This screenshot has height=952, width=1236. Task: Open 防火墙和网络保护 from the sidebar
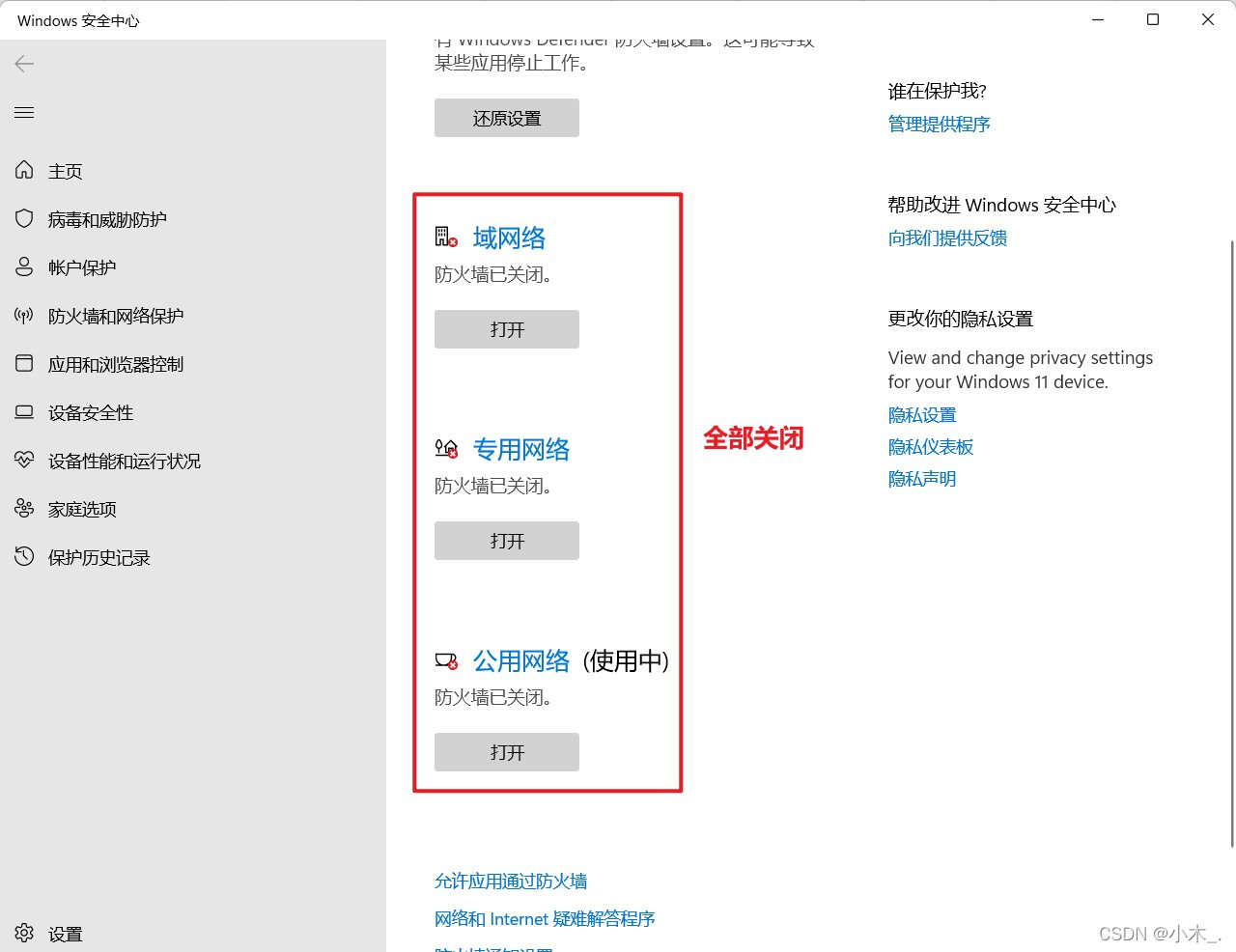[116, 316]
